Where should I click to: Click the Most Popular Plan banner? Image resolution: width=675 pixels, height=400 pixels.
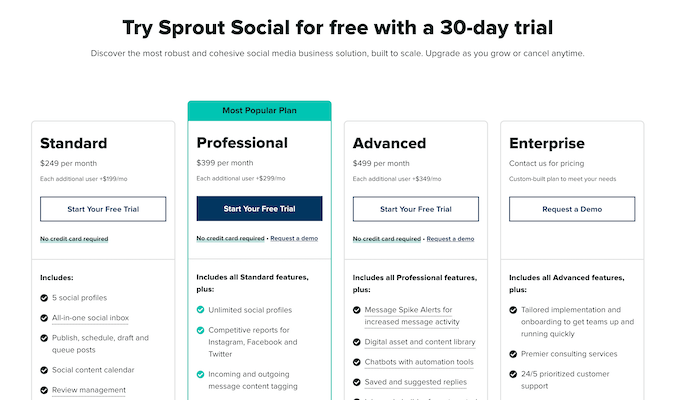tap(259, 110)
